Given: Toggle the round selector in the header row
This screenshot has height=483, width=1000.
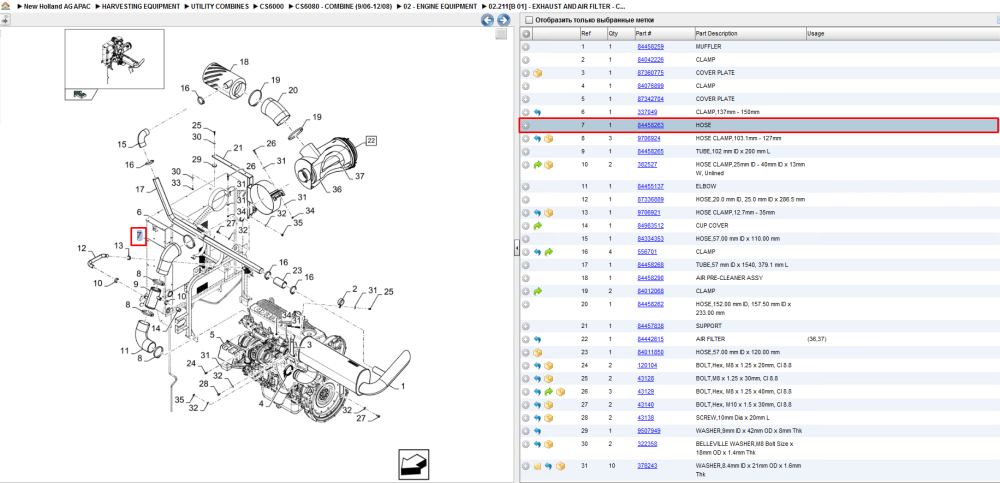Looking at the screenshot, I should tap(526, 33).
